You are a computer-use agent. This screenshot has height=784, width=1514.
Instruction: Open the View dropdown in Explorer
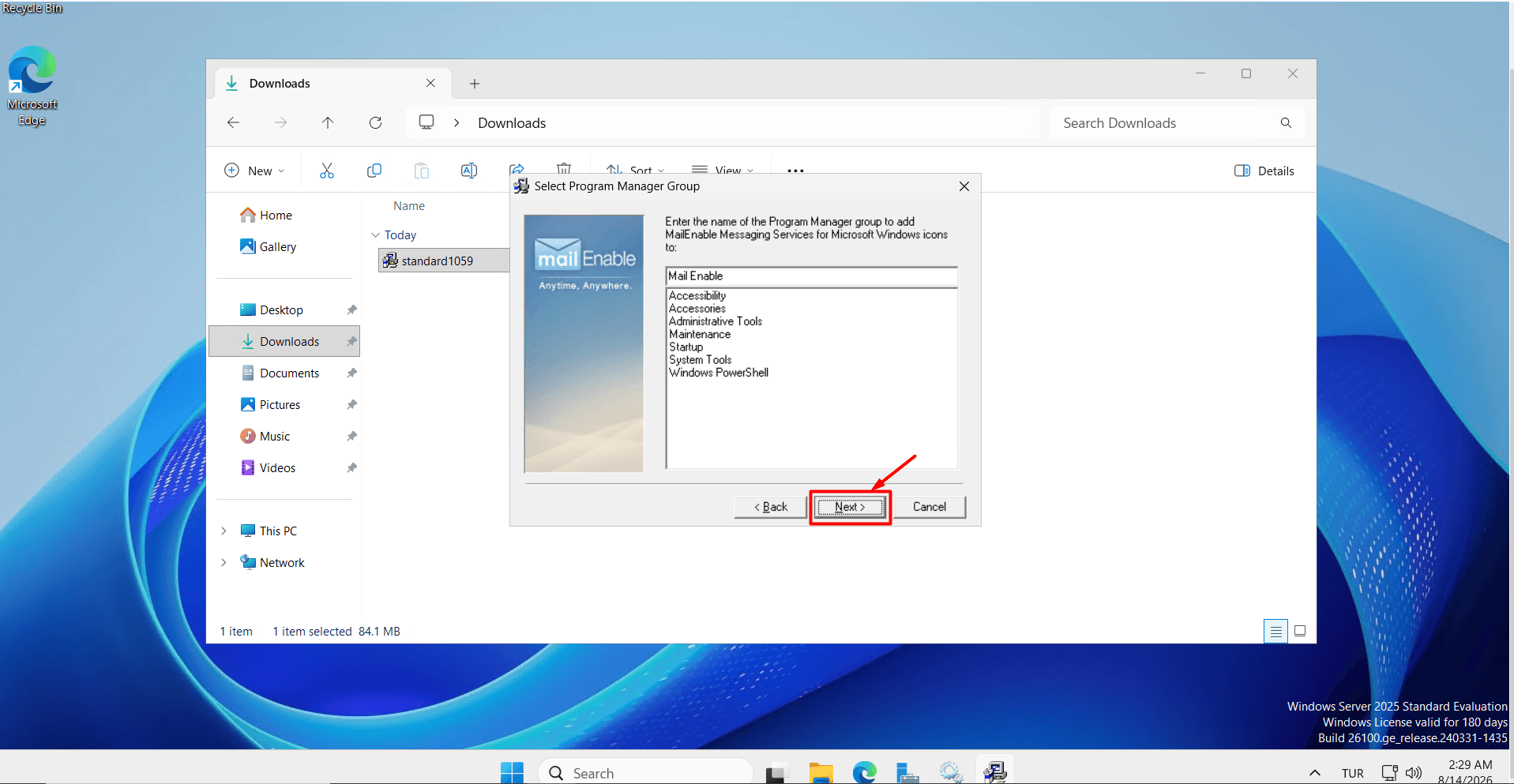pyautogui.click(x=723, y=170)
